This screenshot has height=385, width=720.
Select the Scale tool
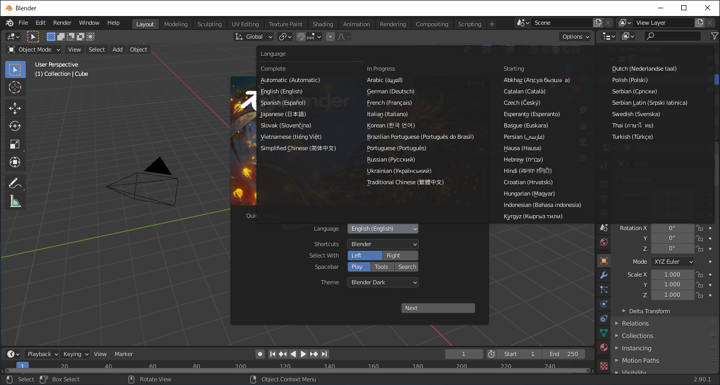click(x=15, y=144)
